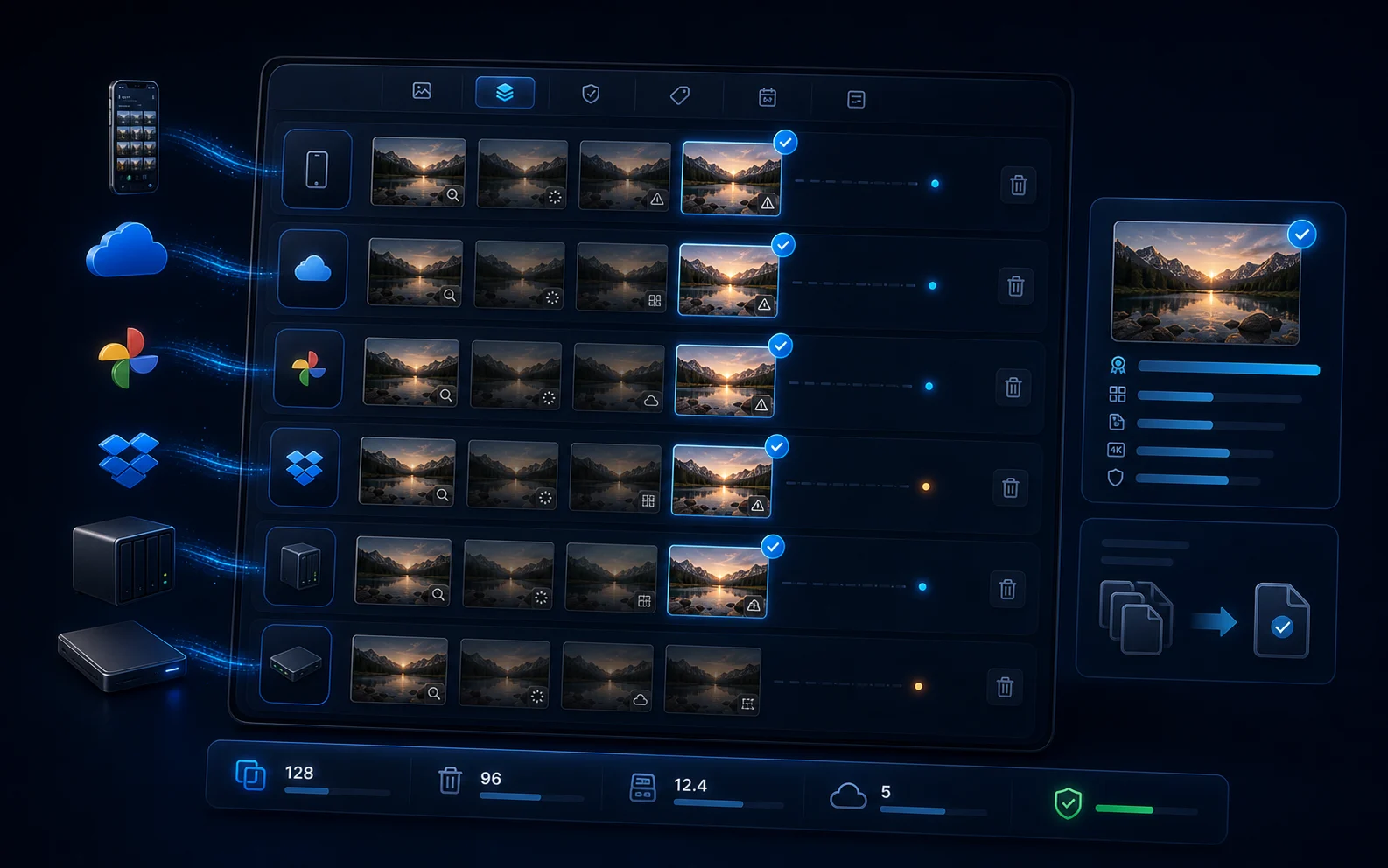This screenshot has width=1388, height=868.
Task: Click the file document icon in the preview panel
Action: pos(1117,422)
